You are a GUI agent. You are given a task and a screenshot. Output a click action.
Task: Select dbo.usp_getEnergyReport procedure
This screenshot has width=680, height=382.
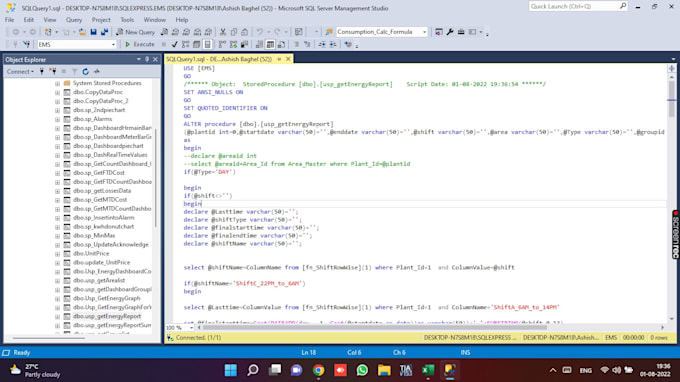point(107,316)
